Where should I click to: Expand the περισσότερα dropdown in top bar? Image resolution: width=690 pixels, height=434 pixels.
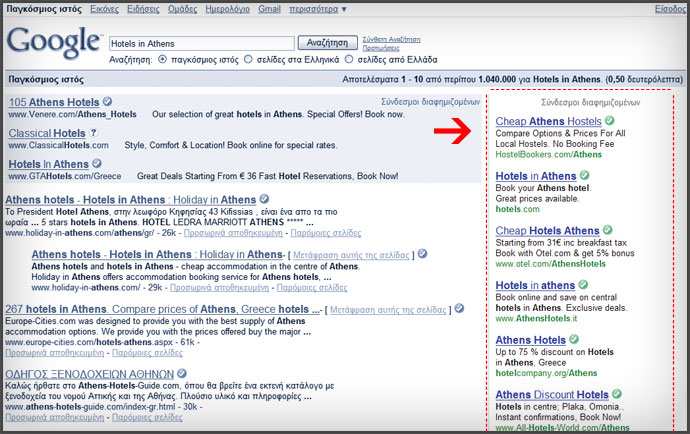(318, 9)
